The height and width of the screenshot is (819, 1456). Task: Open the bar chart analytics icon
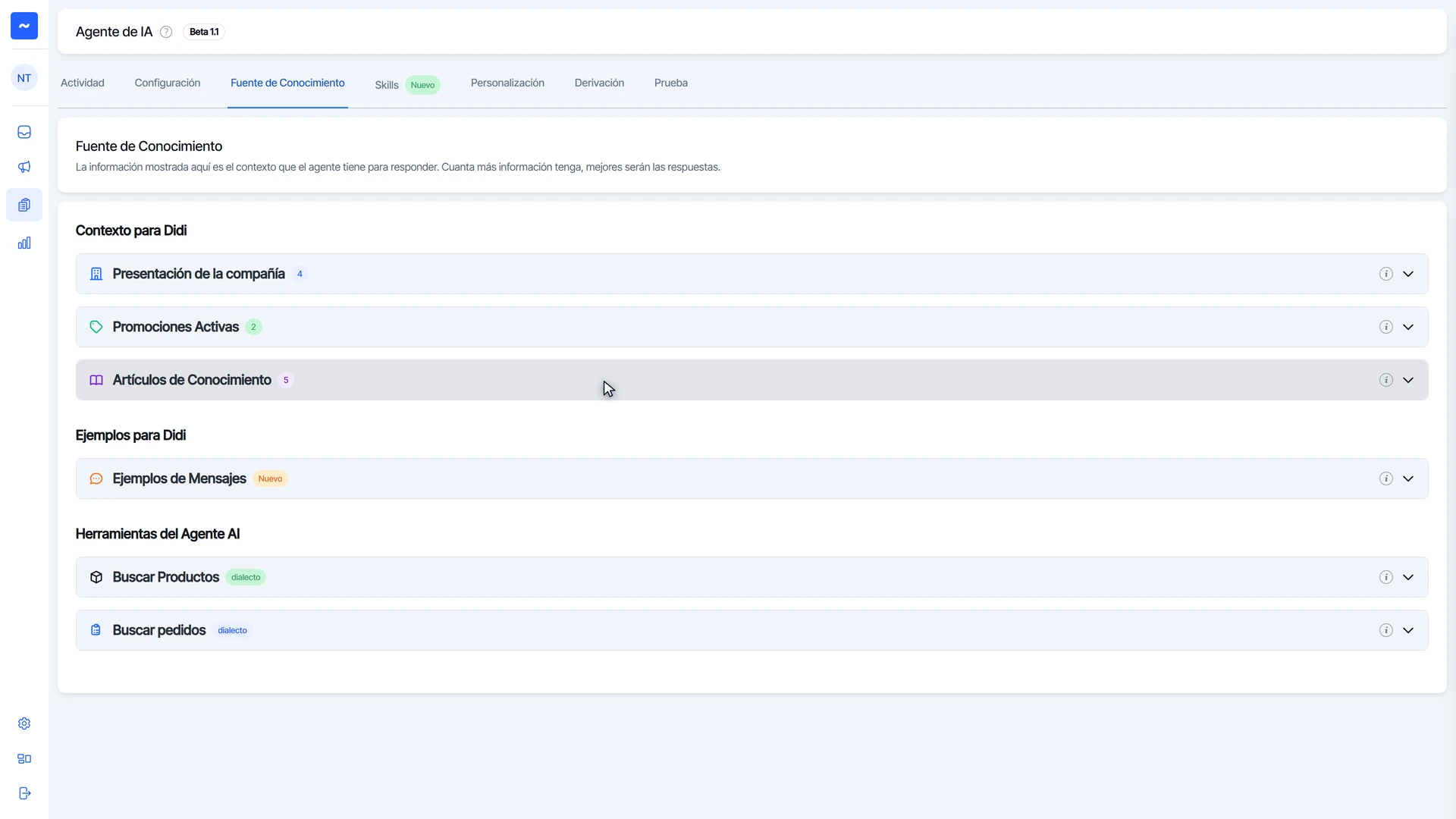tap(24, 243)
